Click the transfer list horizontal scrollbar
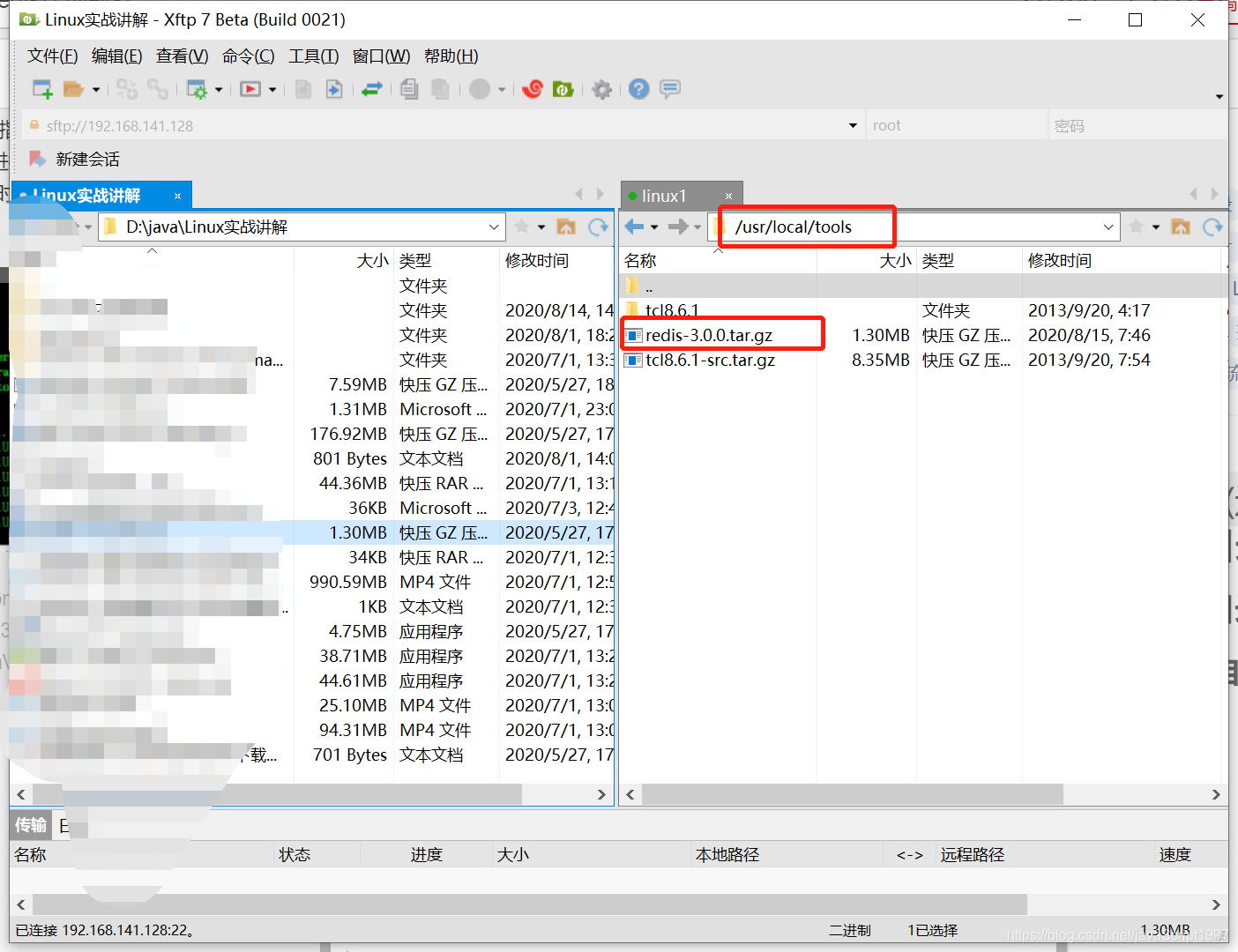The height and width of the screenshot is (952, 1238). [x=529, y=904]
